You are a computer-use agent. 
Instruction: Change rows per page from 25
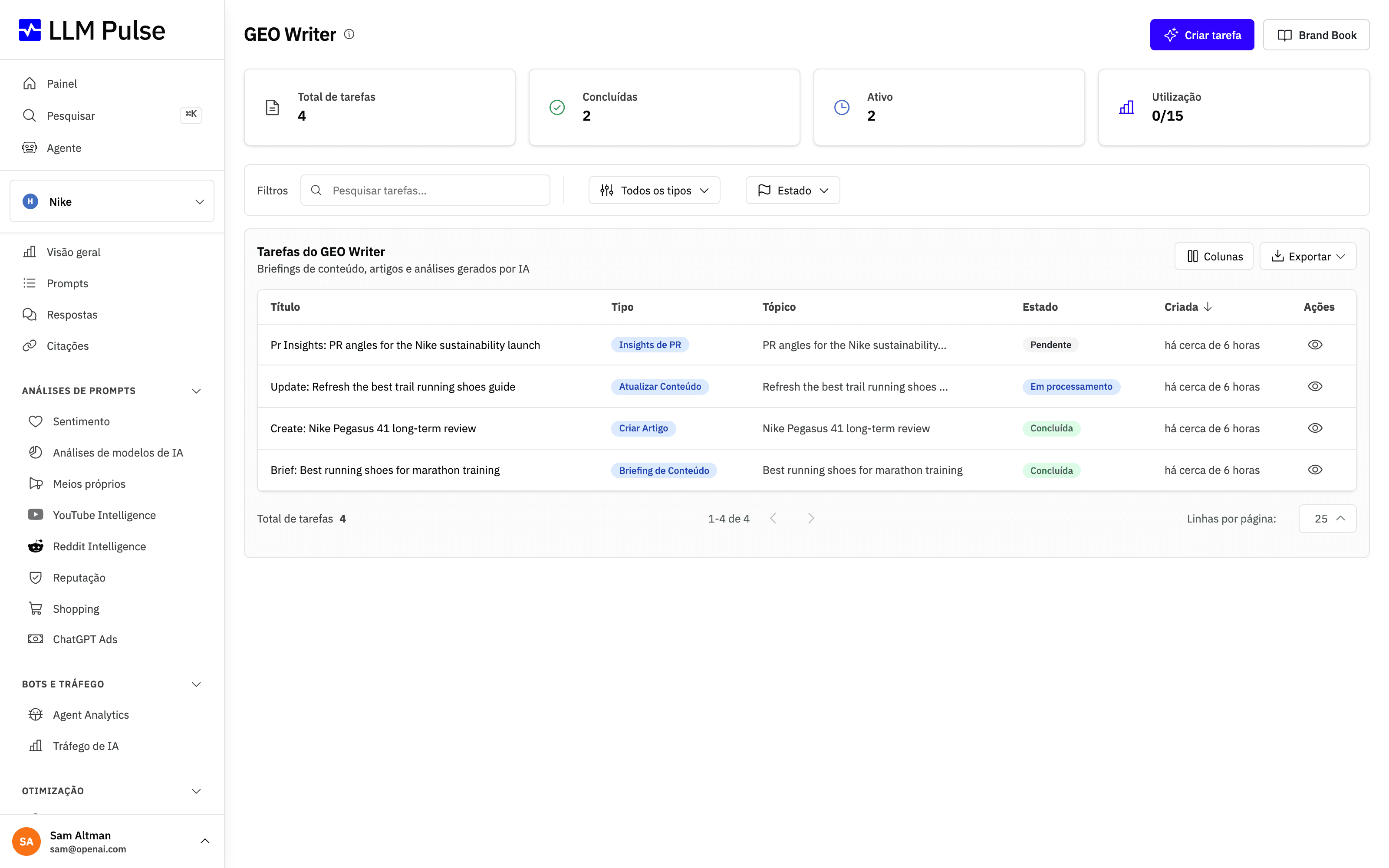(x=1328, y=518)
